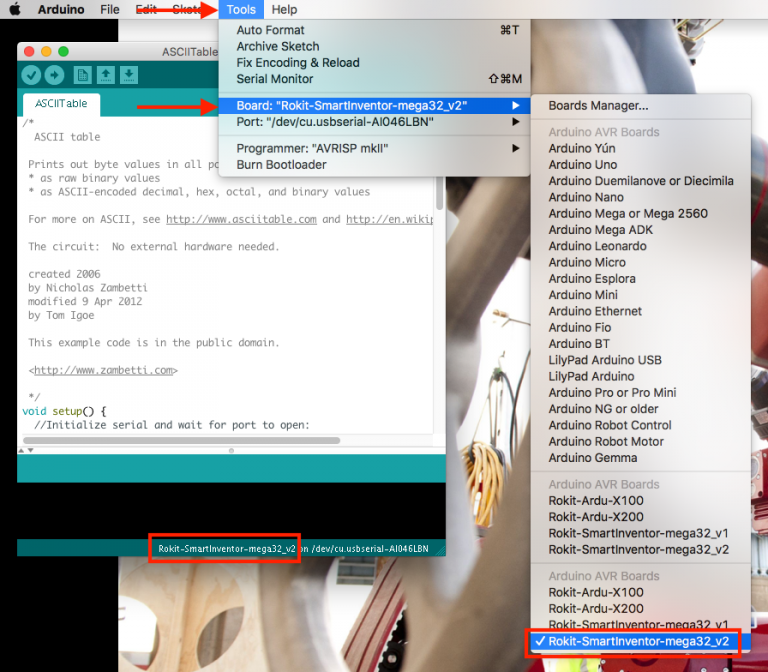Switch to the ASCIITable sketch tab
This screenshot has height=672, width=768.
[x=61, y=104]
